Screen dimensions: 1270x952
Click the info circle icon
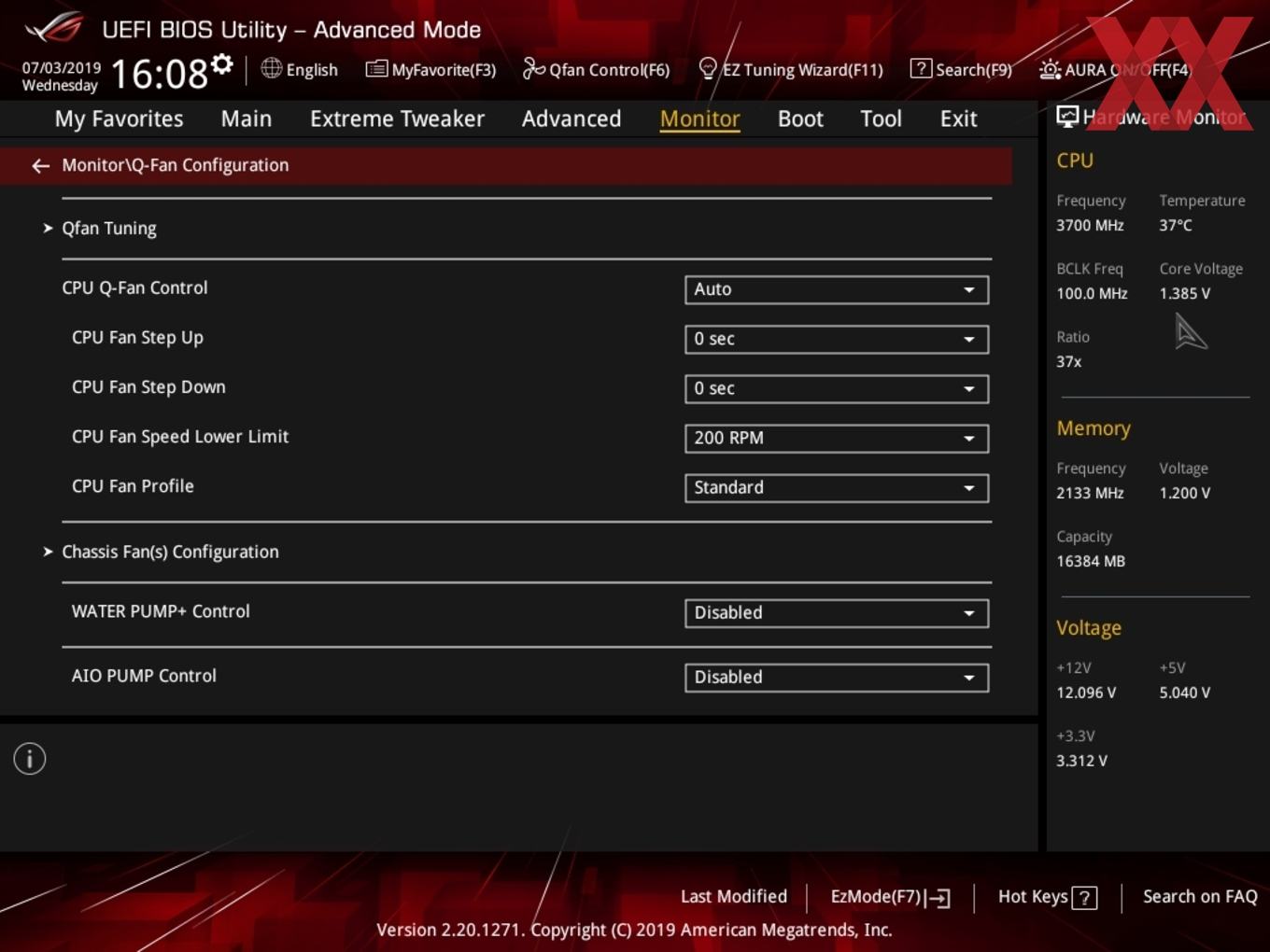(30, 759)
